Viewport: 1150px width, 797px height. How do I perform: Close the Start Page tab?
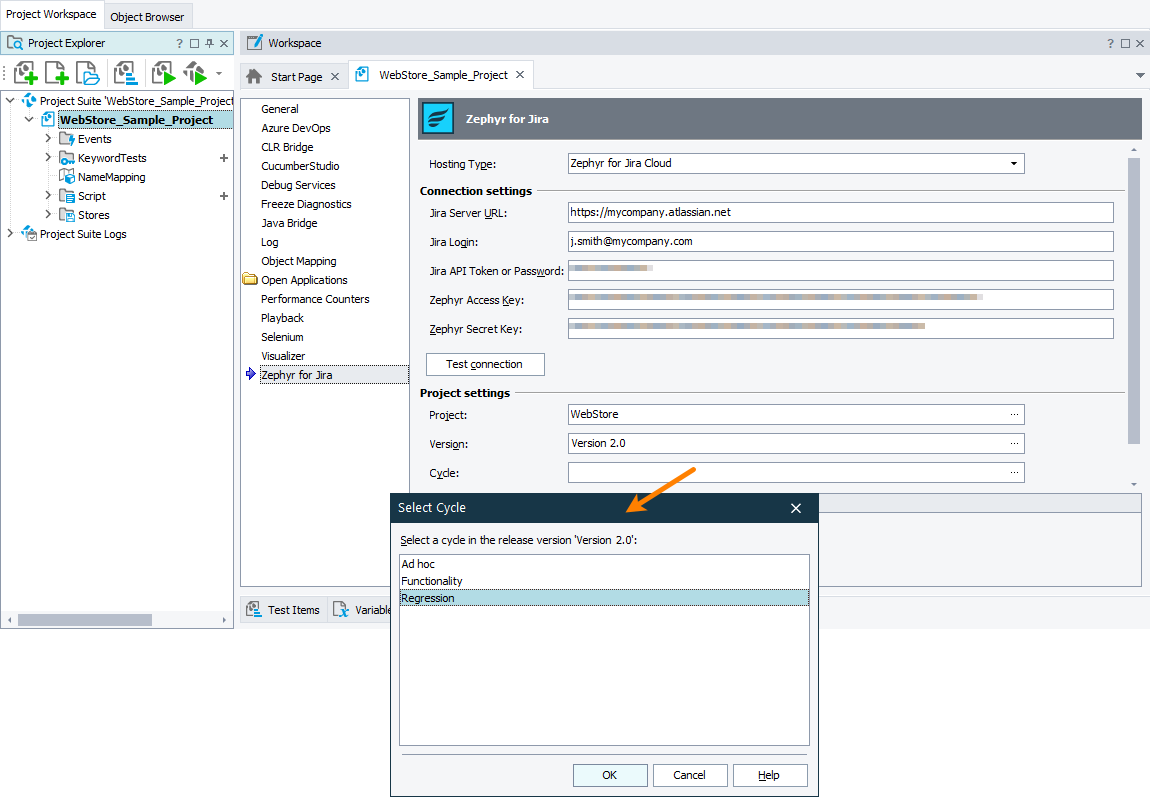[x=334, y=76]
